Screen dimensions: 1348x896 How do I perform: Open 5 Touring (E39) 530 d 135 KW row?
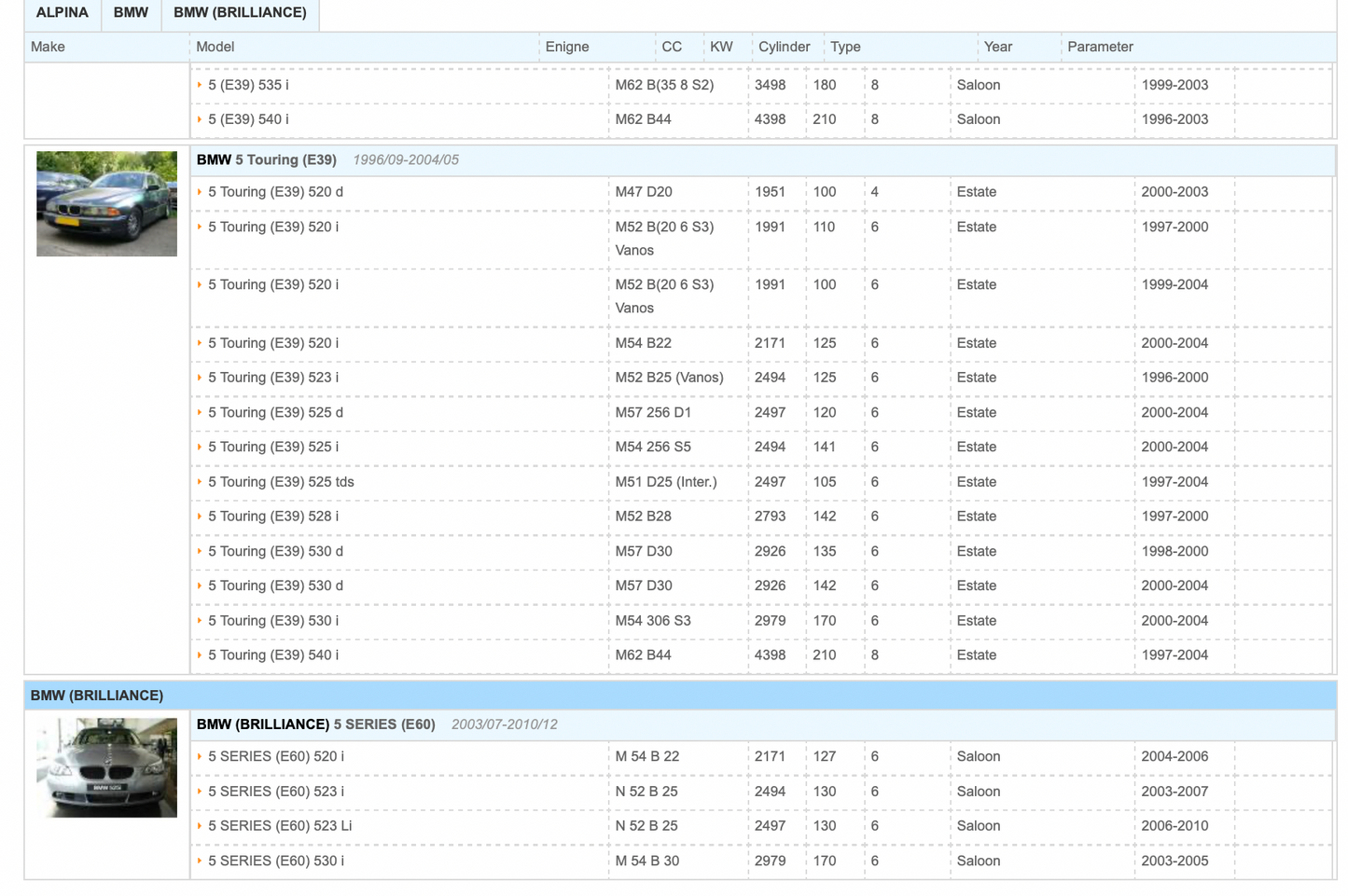coord(275,551)
